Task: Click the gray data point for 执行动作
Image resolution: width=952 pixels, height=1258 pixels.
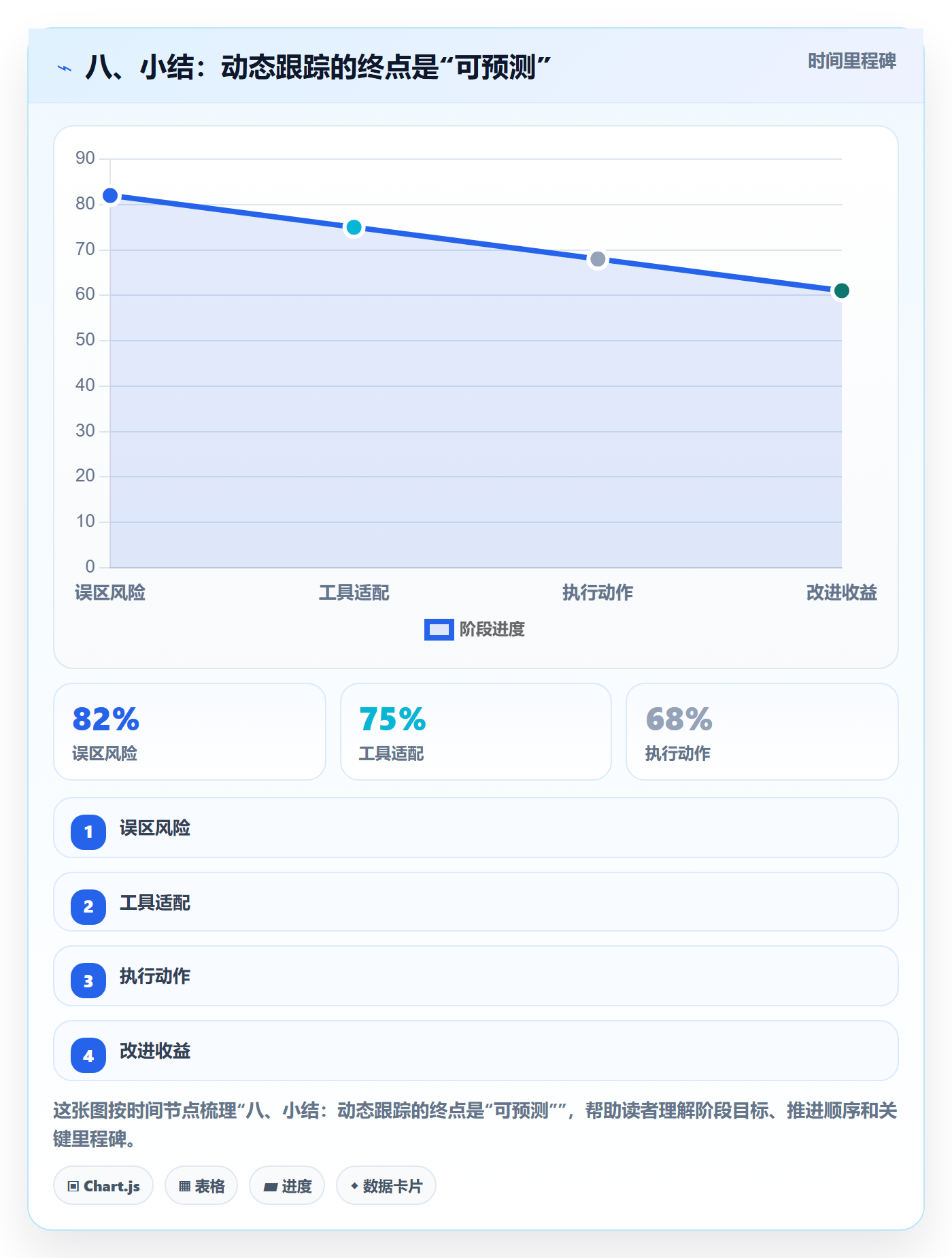Action: [x=598, y=259]
